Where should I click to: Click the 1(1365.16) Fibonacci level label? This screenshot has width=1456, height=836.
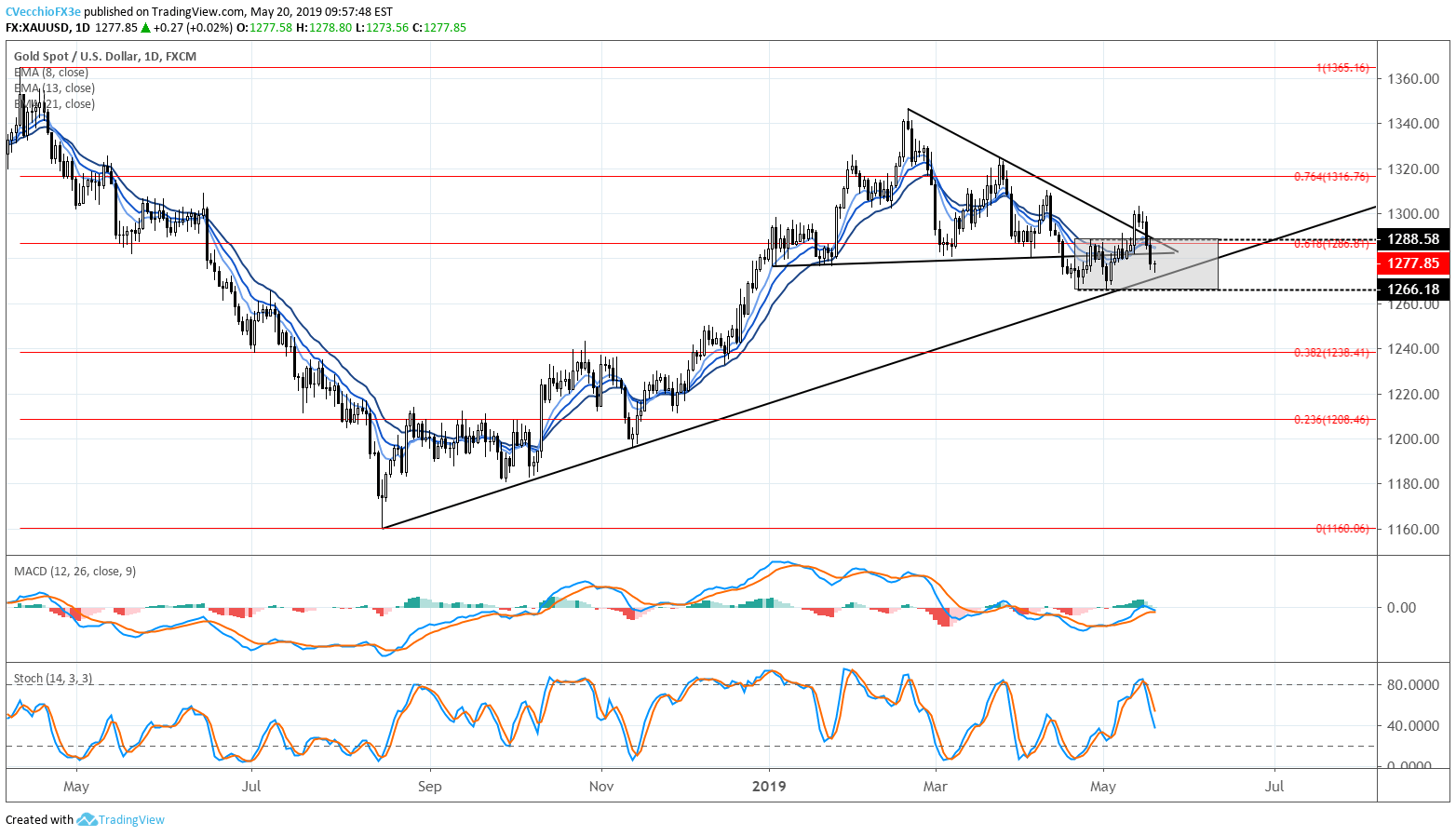pyautogui.click(x=1342, y=68)
